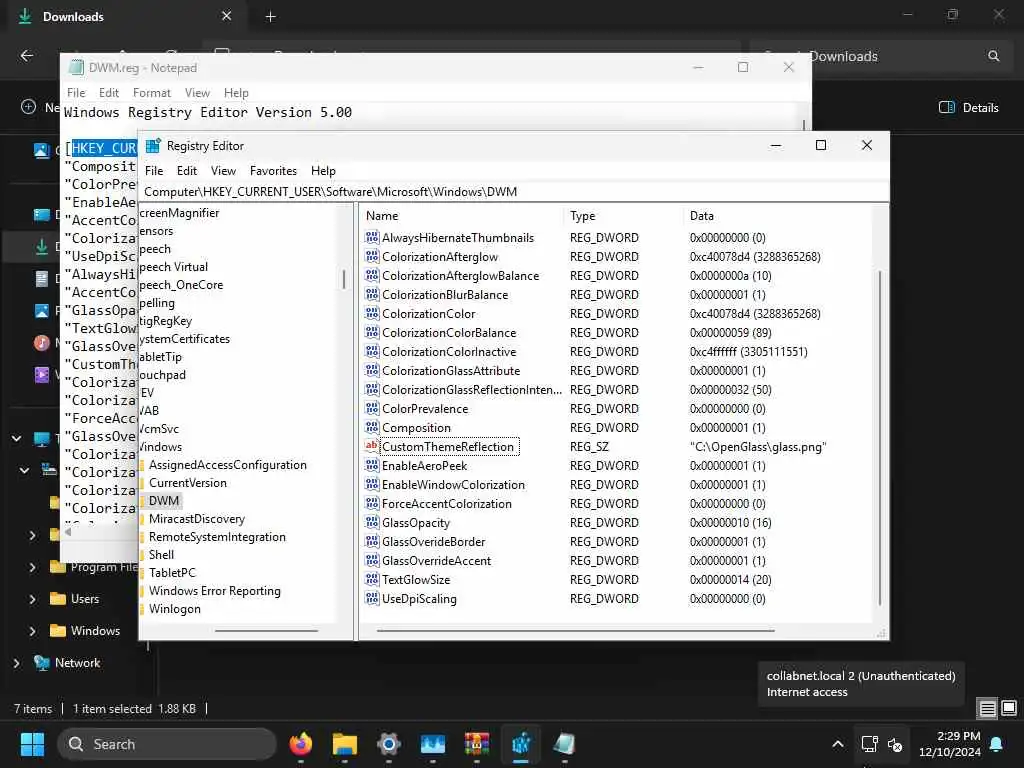Open a new File Explorer tab

click(x=270, y=17)
